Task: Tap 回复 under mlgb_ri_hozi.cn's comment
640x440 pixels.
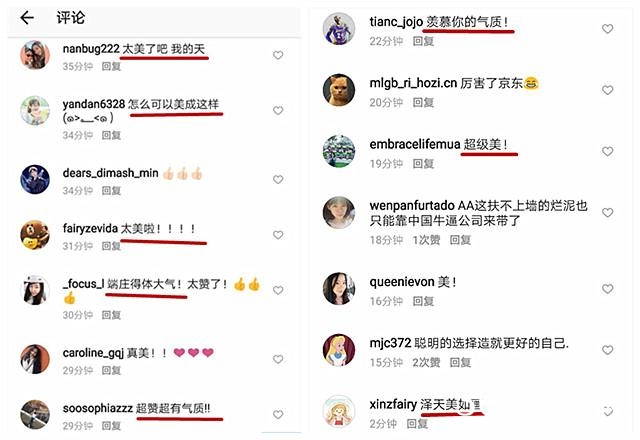Action: 423,102
